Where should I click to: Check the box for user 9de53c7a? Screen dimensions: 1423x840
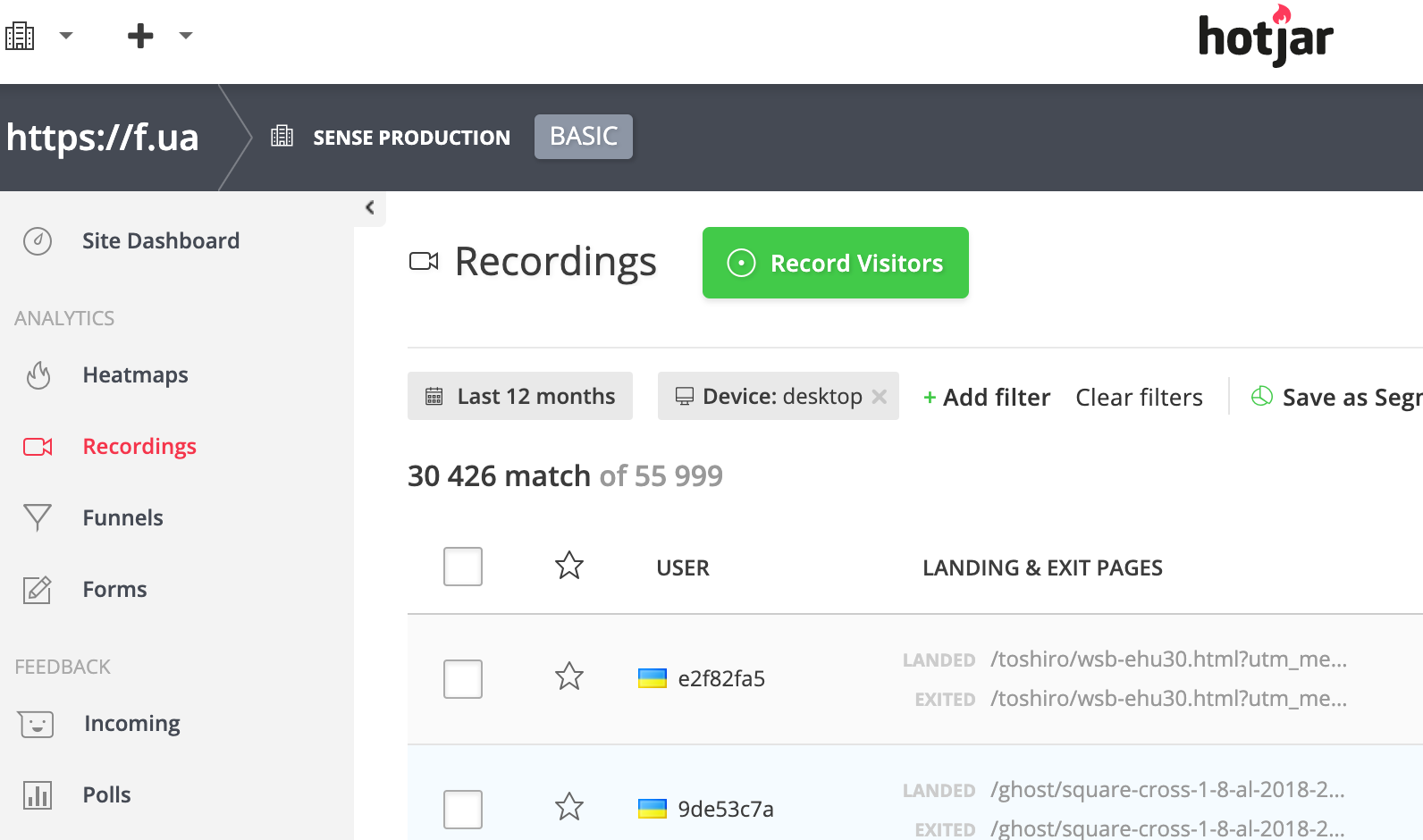[463, 809]
